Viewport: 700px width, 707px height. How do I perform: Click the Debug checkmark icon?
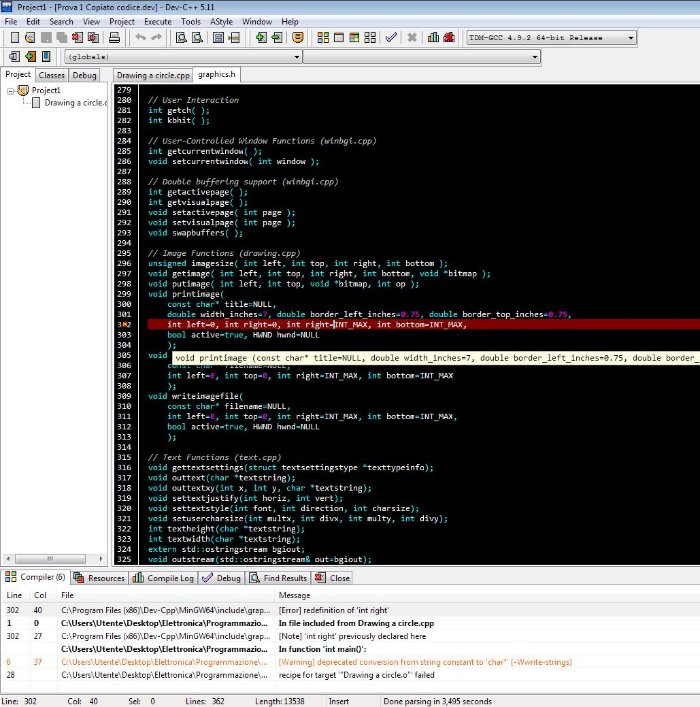click(x=391, y=37)
